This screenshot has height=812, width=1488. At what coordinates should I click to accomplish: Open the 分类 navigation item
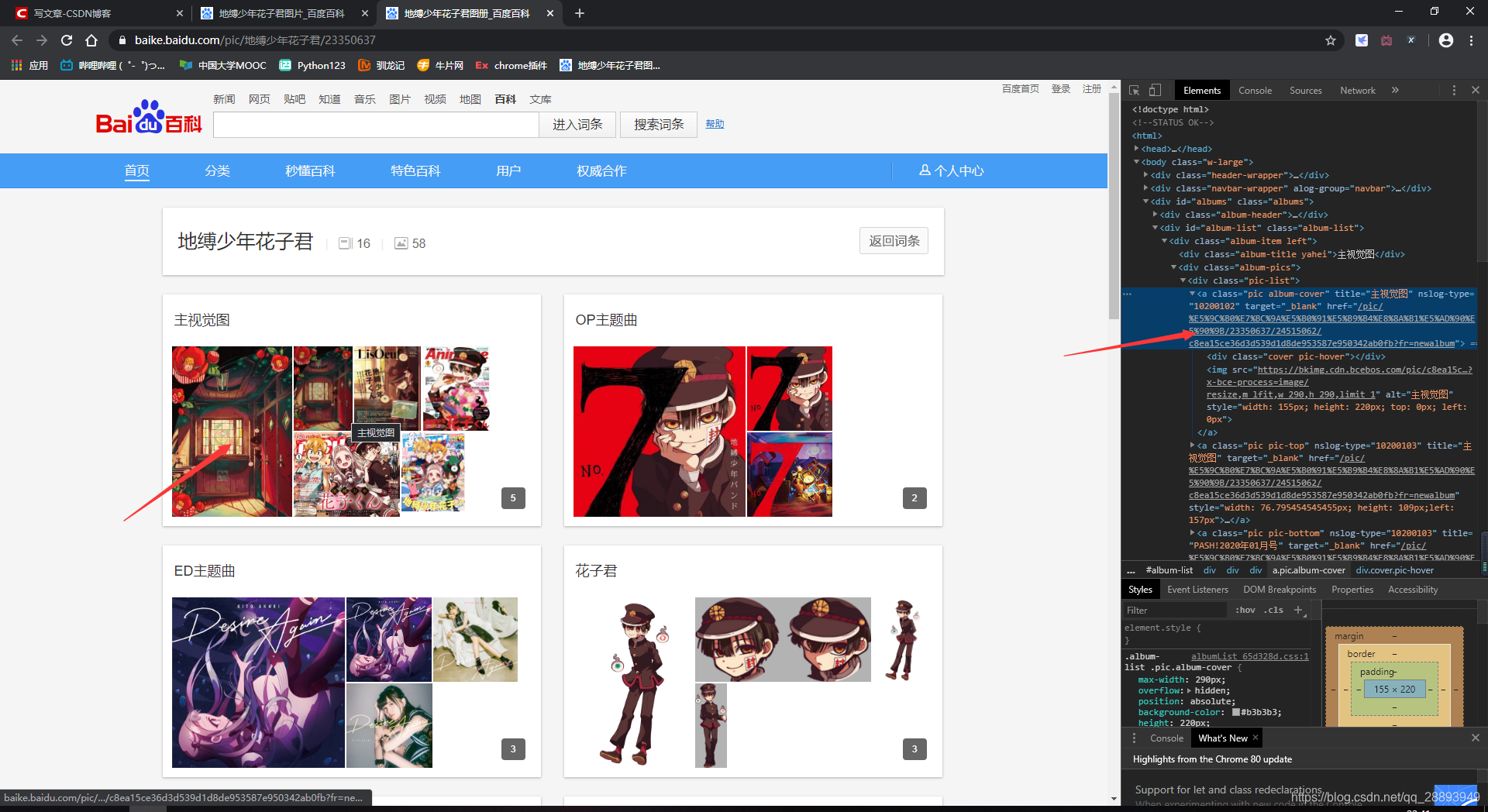(x=217, y=170)
